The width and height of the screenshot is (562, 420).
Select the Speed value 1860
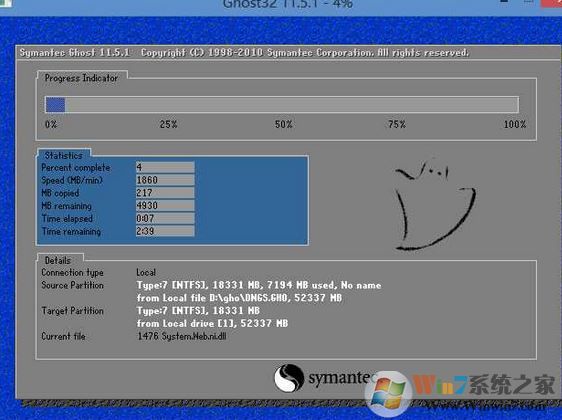coord(165,180)
